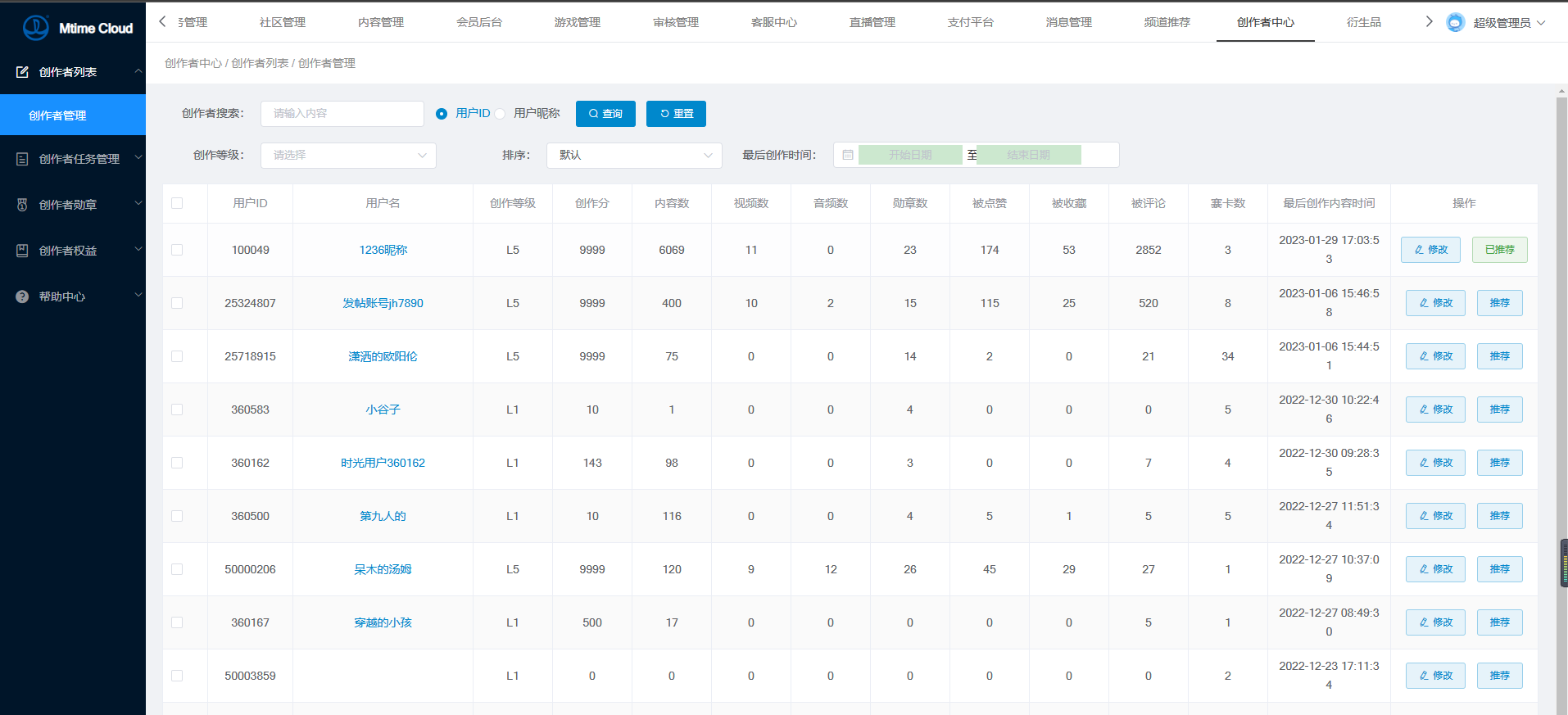Click 修改 button for user 360583
This screenshot has height=715, width=1568.
[1435, 410]
